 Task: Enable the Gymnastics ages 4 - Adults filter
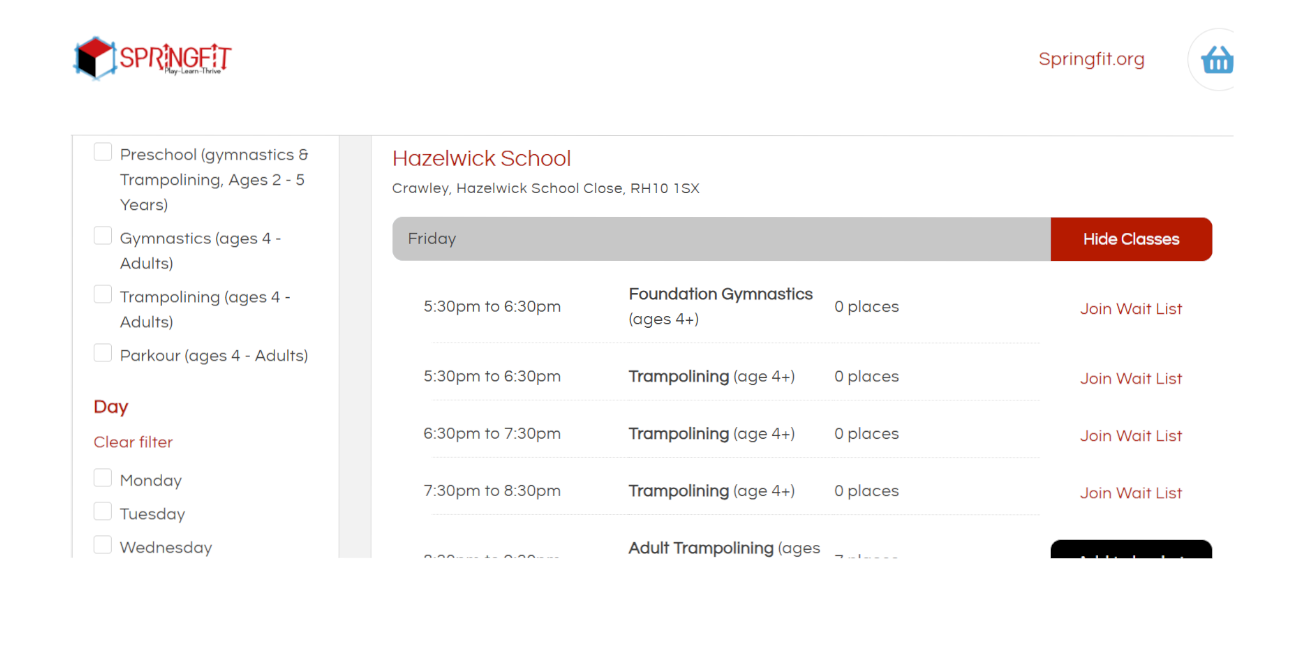103,236
